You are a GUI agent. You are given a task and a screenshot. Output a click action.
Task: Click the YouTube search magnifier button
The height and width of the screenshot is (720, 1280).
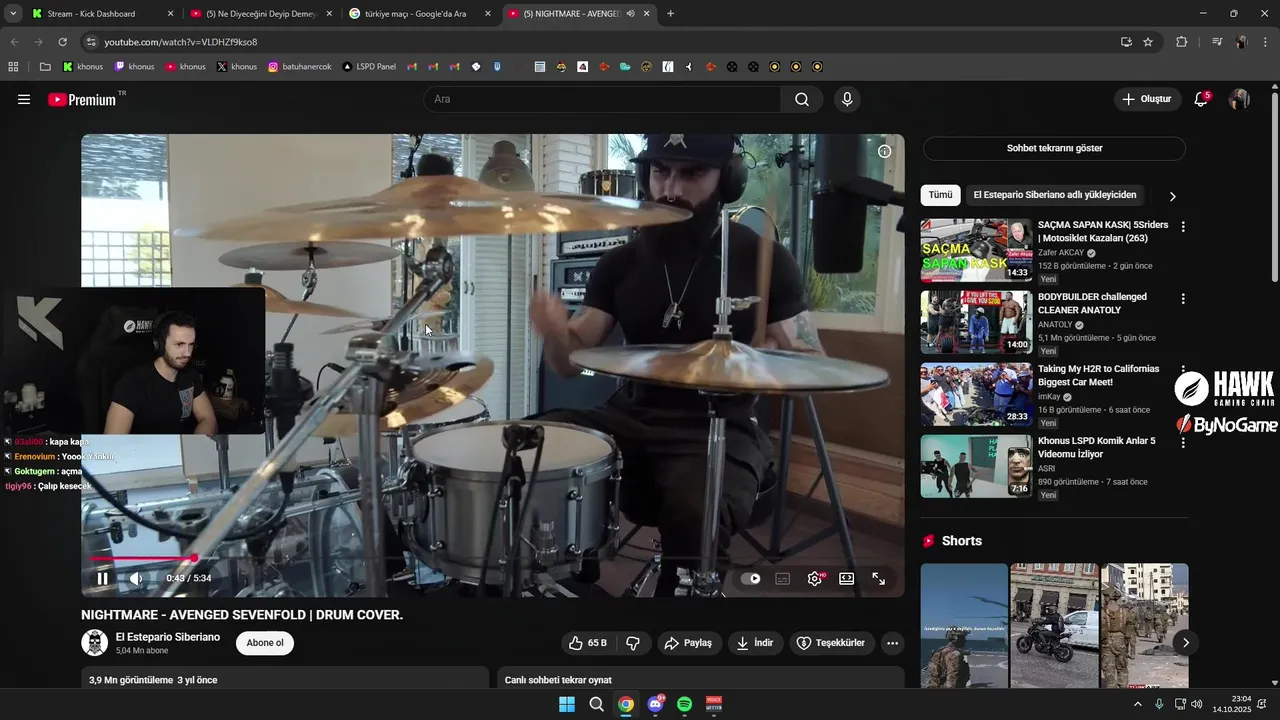pyautogui.click(x=802, y=99)
